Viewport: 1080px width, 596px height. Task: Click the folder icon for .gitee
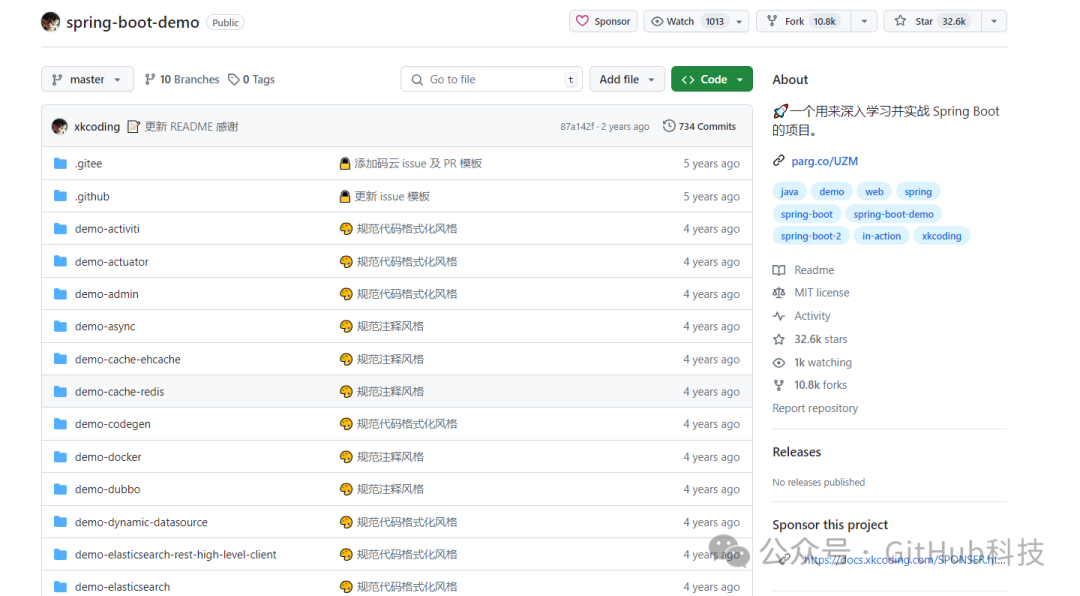coord(61,163)
